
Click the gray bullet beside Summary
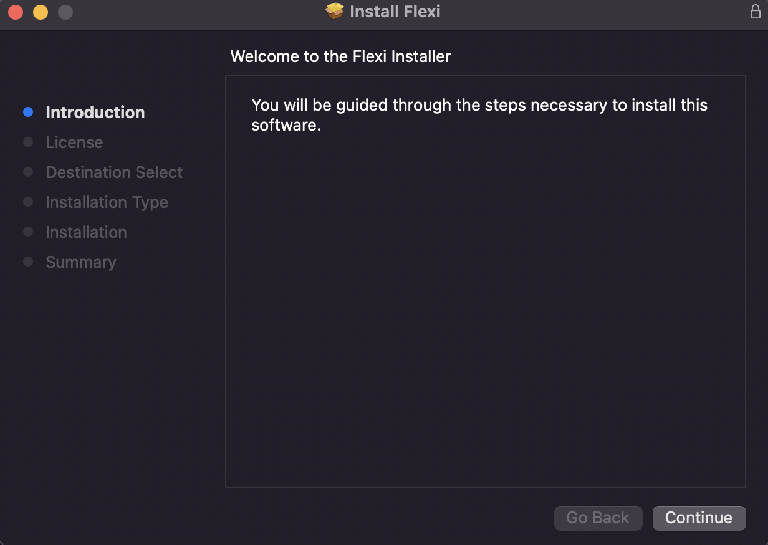point(28,262)
